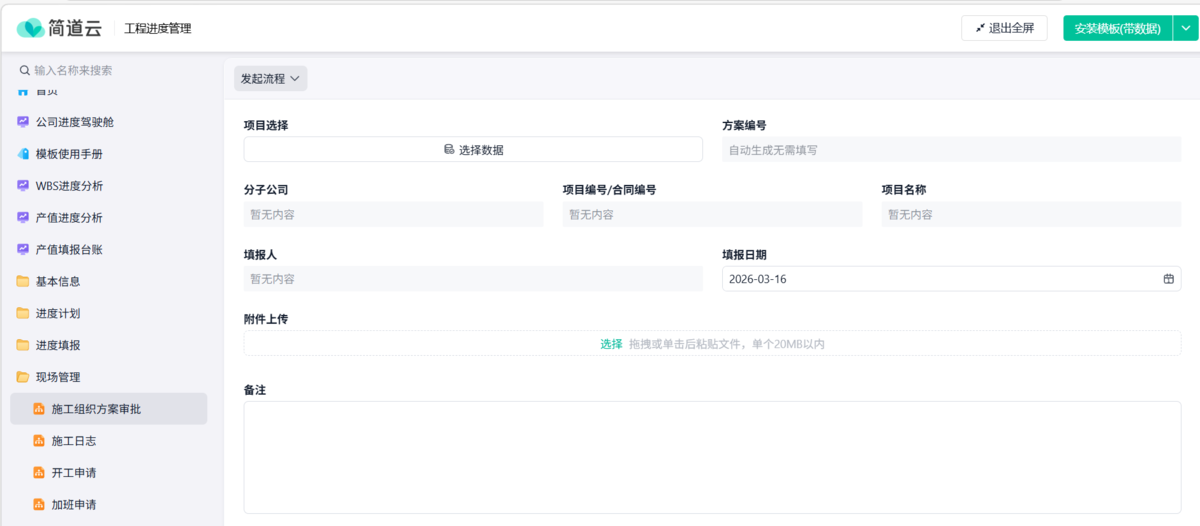Click the 选择 link in 附件上传
This screenshot has width=1200, height=526.
coord(611,344)
